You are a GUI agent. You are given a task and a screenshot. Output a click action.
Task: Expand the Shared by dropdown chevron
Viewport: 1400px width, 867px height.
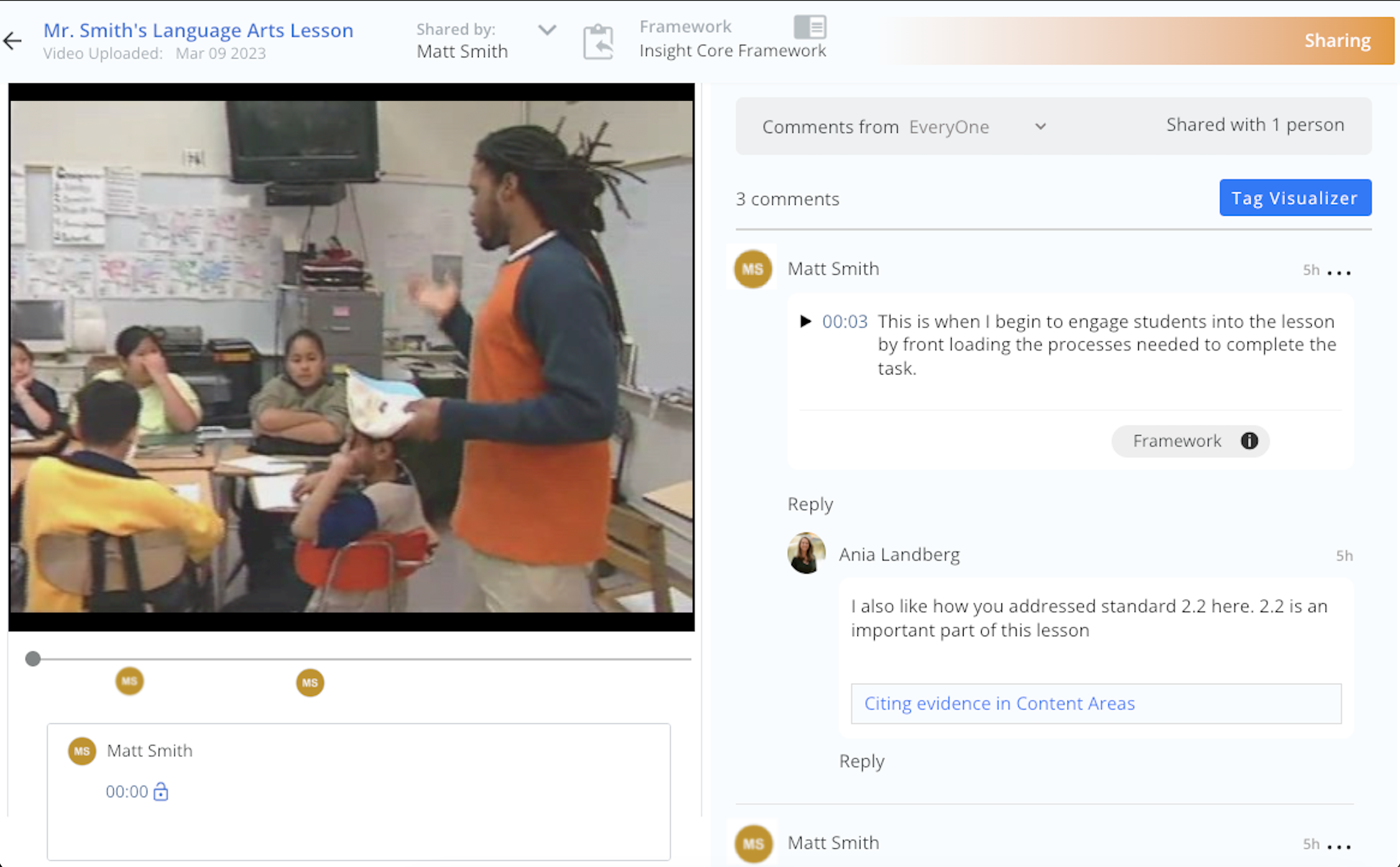click(547, 29)
